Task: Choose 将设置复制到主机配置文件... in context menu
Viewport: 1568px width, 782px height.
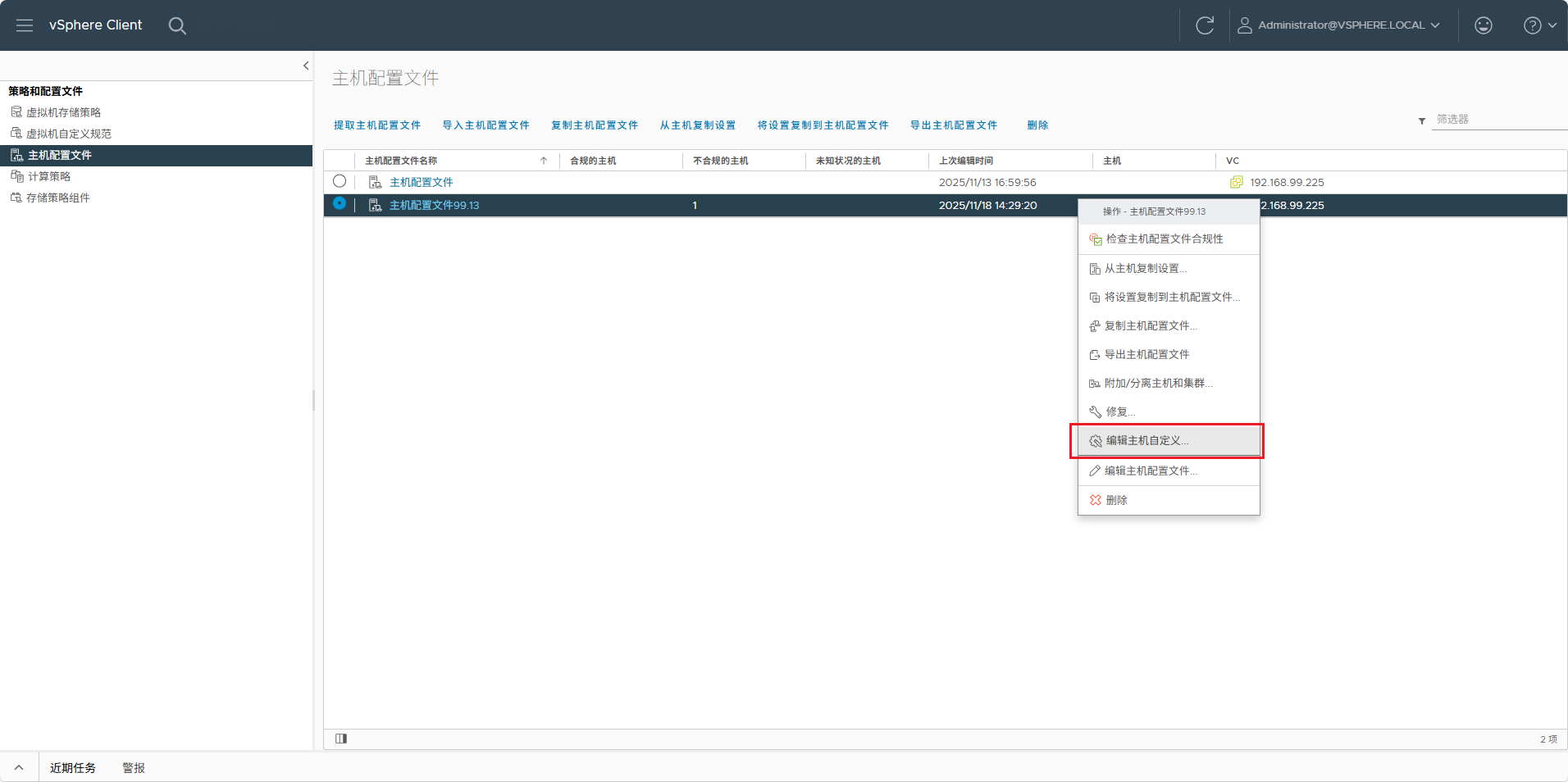Action: pos(1169,297)
